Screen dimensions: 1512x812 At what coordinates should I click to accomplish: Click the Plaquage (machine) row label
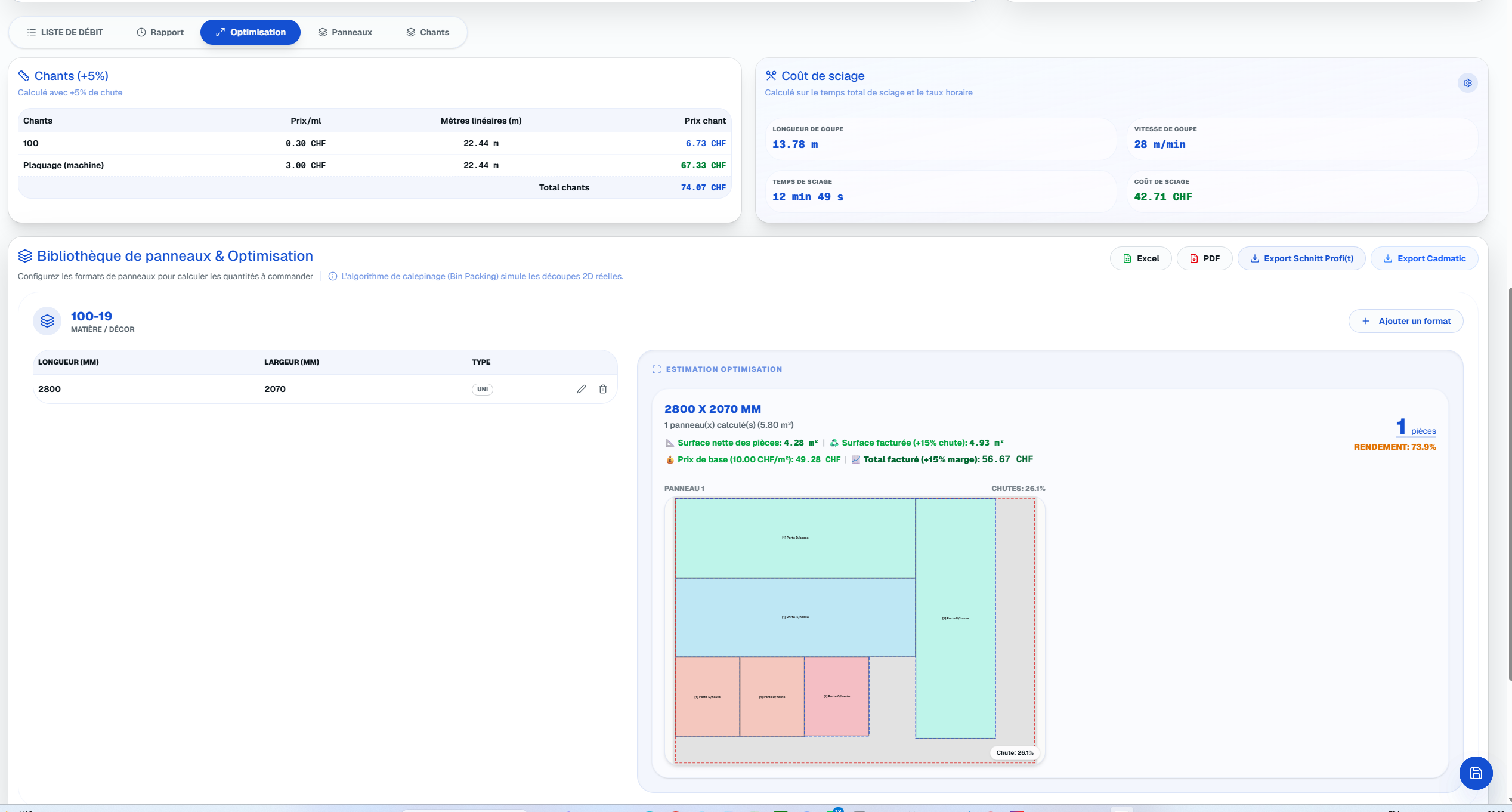tap(63, 165)
